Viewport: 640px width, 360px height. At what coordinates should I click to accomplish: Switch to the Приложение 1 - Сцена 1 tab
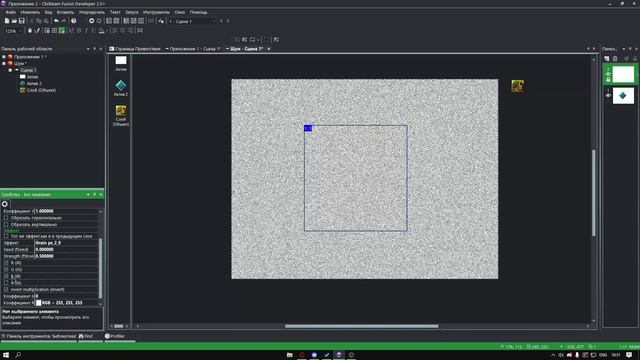click(x=194, y=49)
